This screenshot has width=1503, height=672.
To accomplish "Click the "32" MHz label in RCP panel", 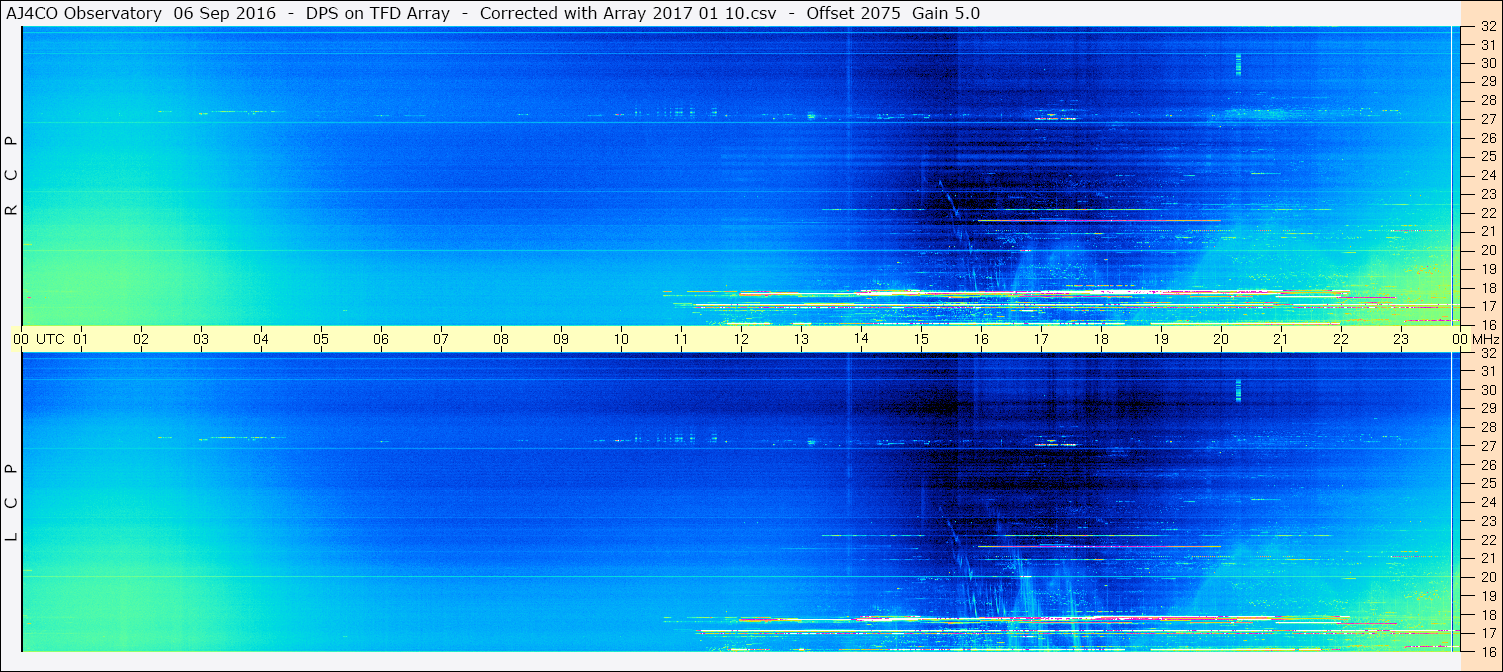I will coord(1487,27).
